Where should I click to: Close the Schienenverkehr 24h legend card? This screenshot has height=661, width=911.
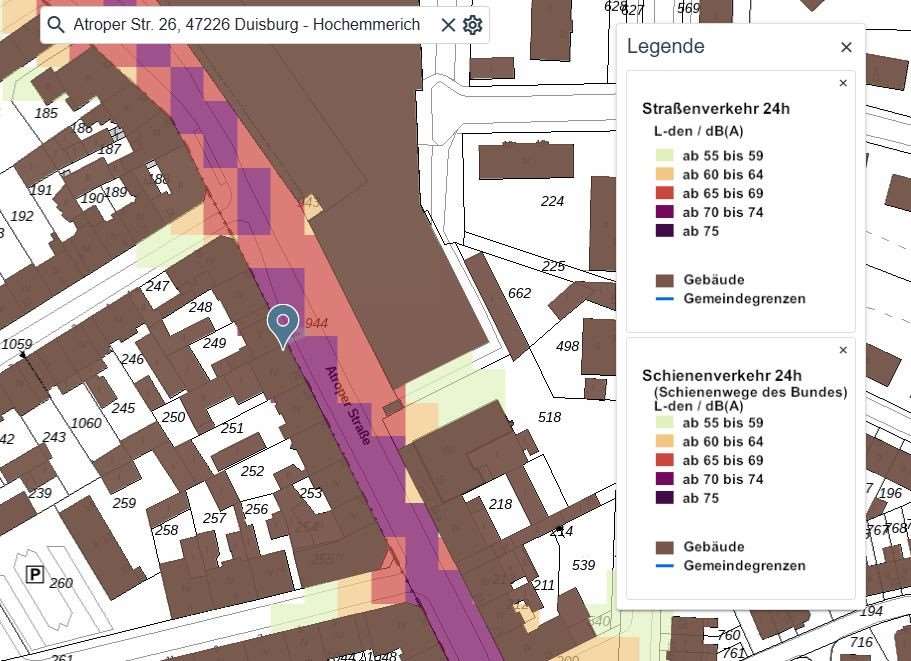[843, 350]
